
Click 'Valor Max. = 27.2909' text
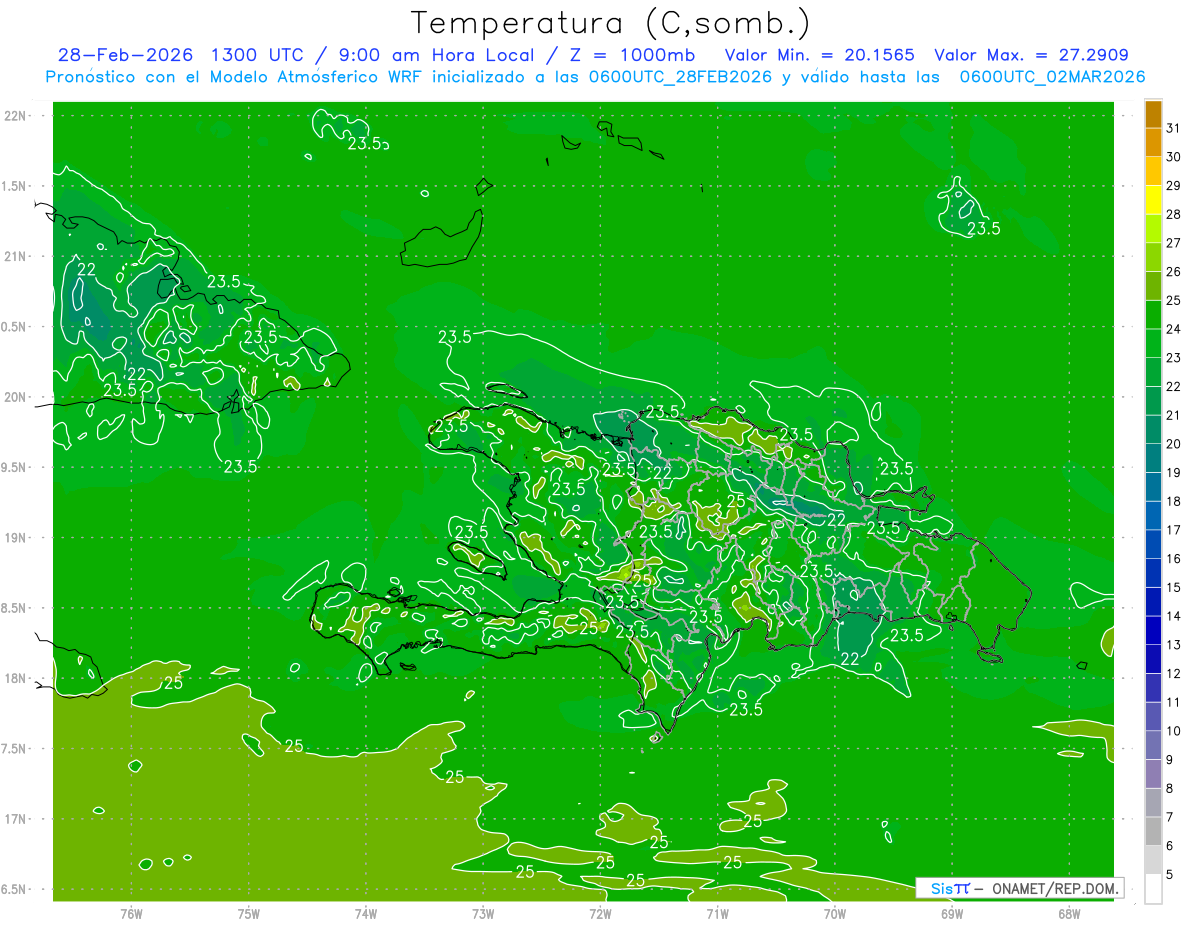(1033, 55)
